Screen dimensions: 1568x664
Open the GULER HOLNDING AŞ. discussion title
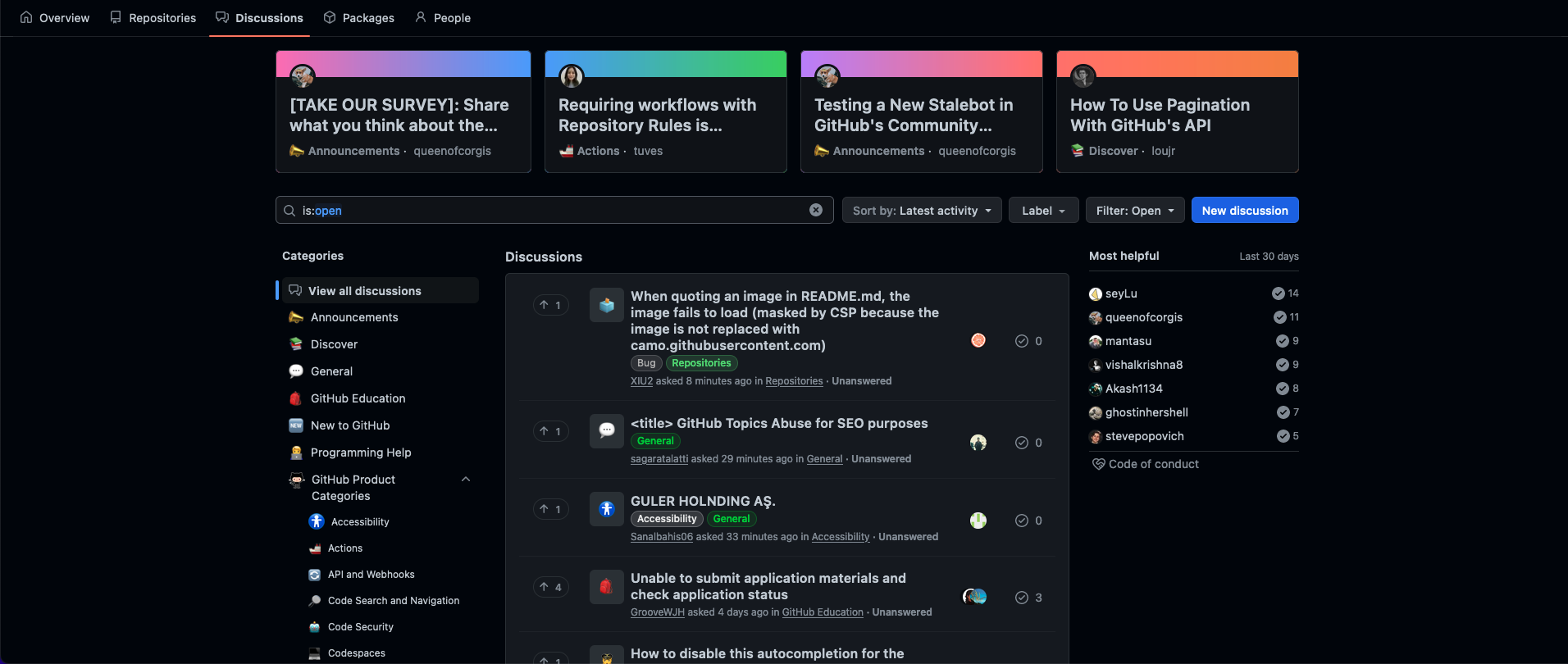pos(703,501)
